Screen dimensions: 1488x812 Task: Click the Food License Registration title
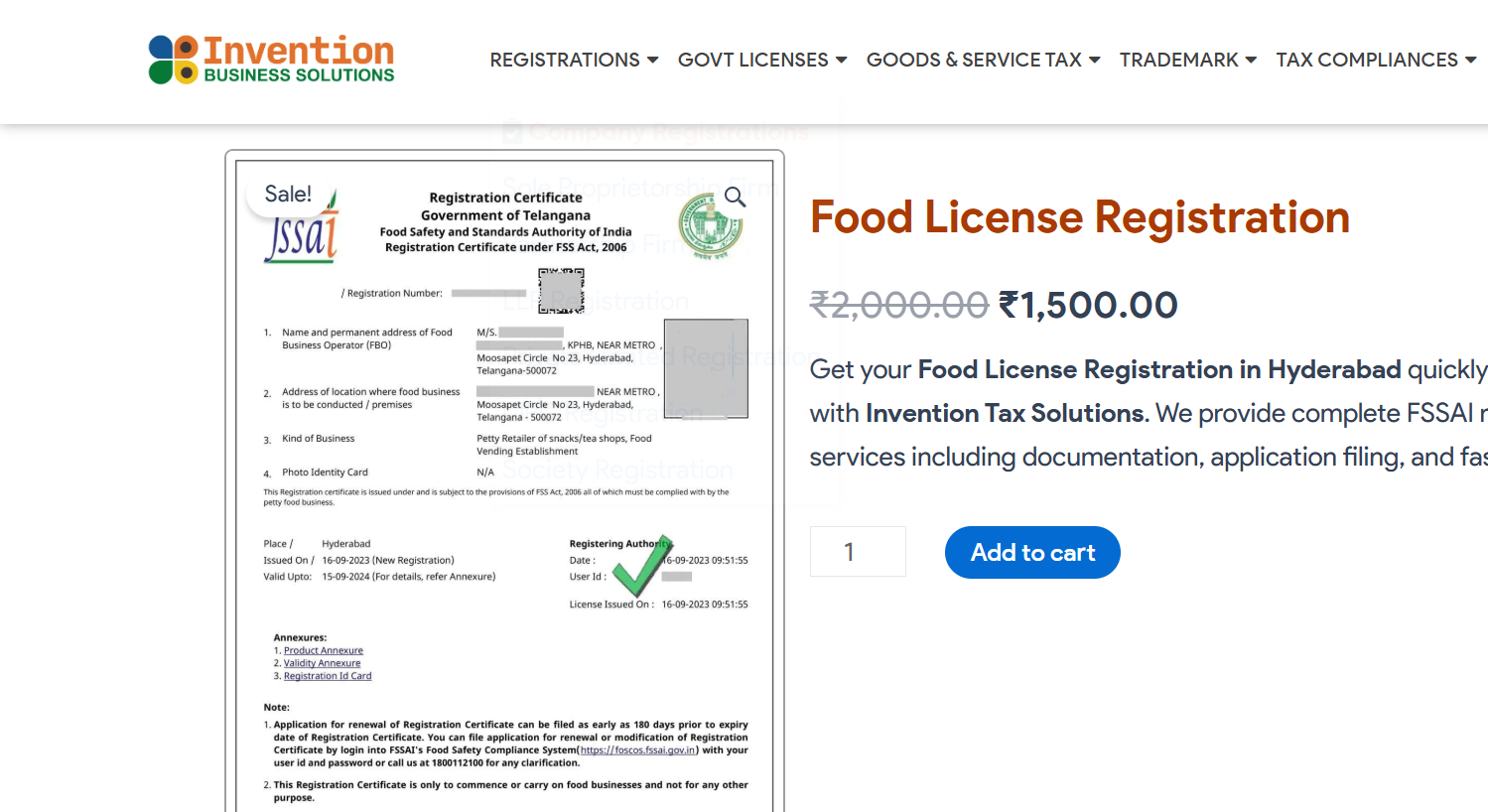pyautogui.click(x=1079, y=216)
